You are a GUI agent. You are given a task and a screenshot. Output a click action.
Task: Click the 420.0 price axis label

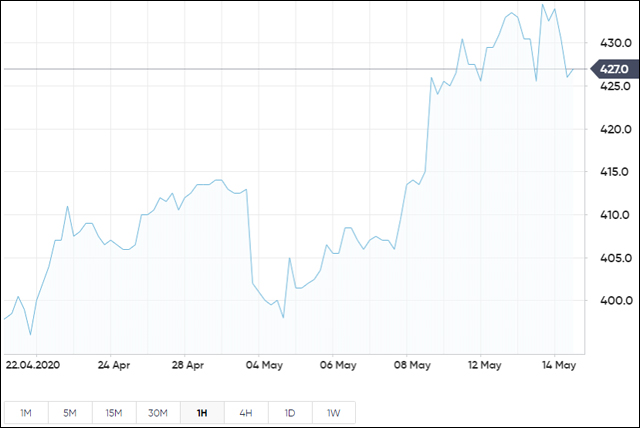click(614, 129)
